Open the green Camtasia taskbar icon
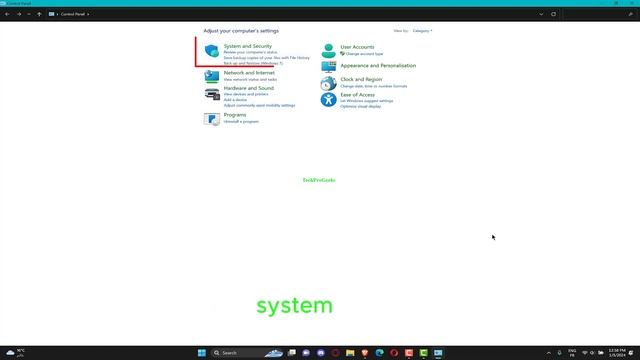This screenshot has height=360, width=640. point(424,353)
